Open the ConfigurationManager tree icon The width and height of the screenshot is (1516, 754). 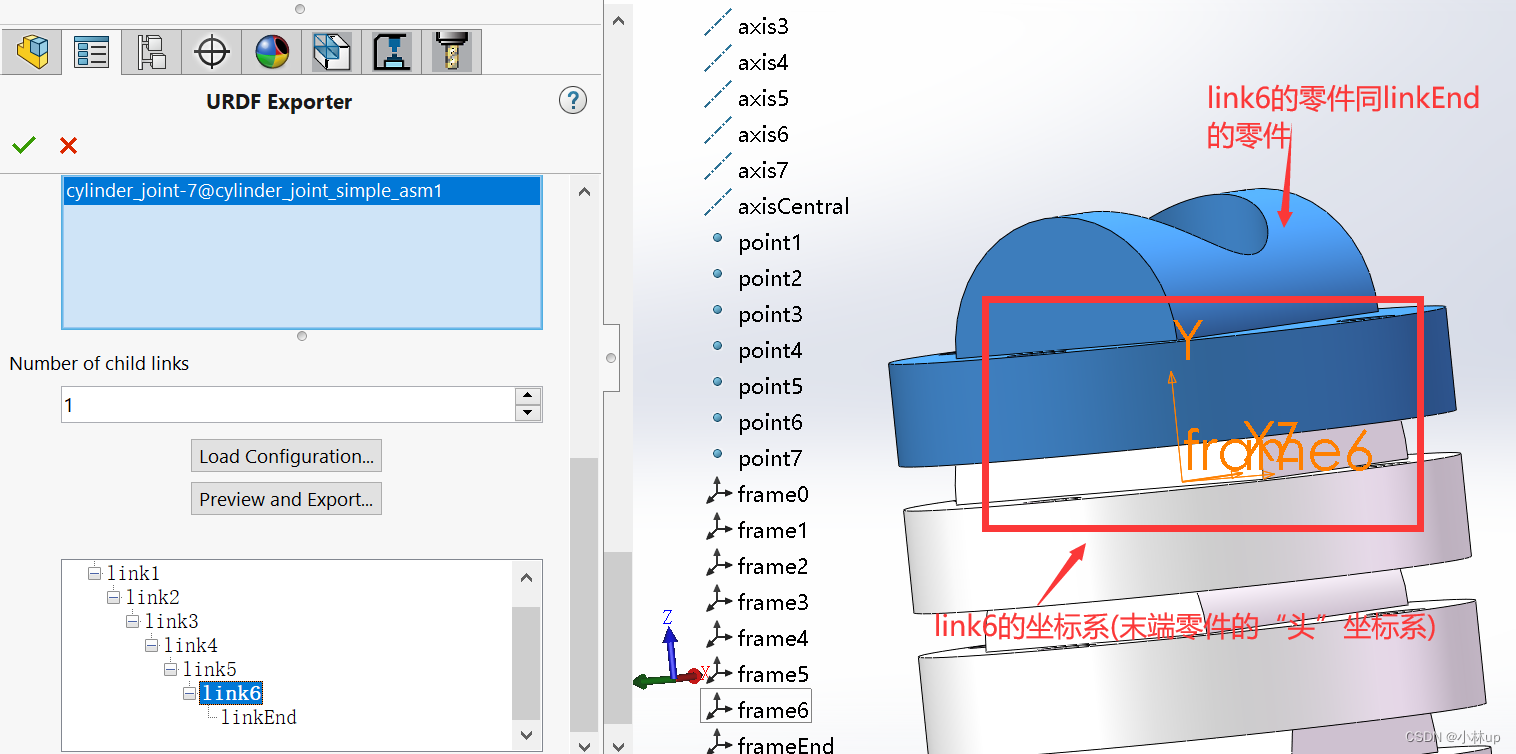click(x=151, y=51)
